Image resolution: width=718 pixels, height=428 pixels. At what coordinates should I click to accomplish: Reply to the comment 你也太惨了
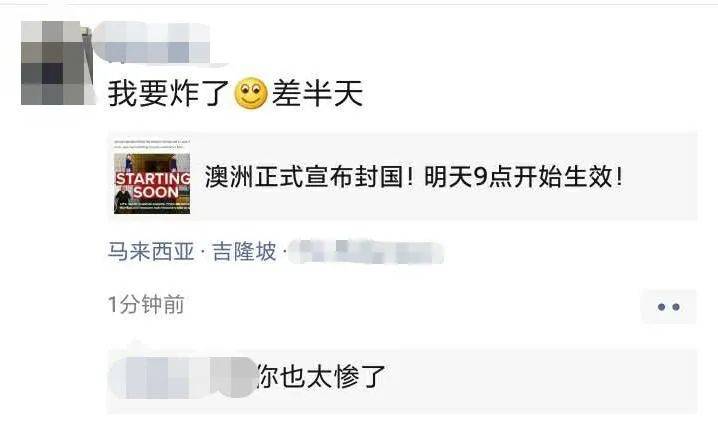(x=320, y=377)
